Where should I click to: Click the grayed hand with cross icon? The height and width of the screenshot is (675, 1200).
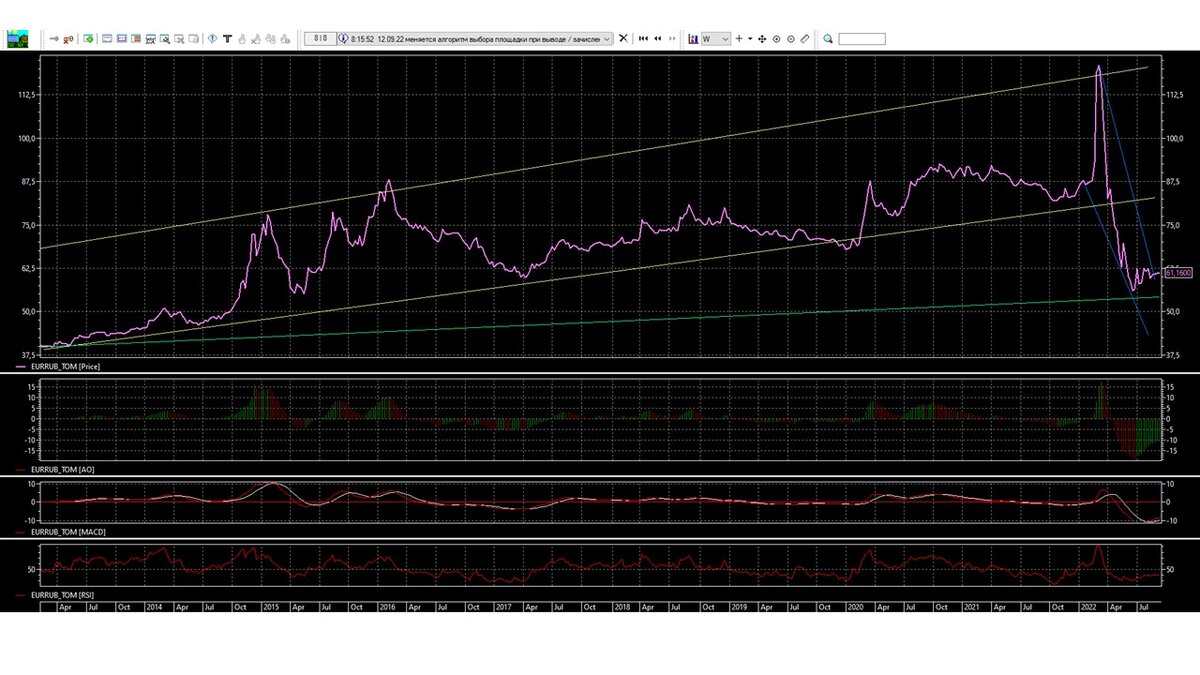256,39
